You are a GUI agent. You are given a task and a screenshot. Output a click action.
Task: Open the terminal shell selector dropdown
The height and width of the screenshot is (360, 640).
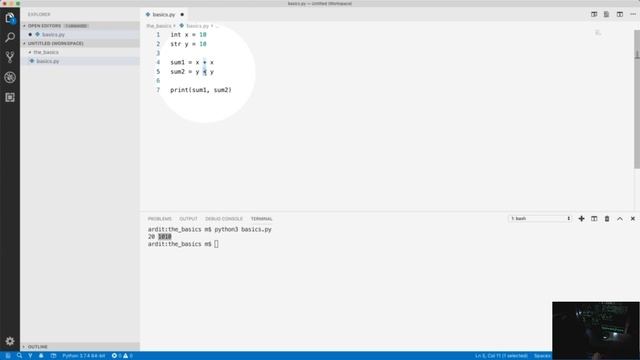(x=540, y=219)
